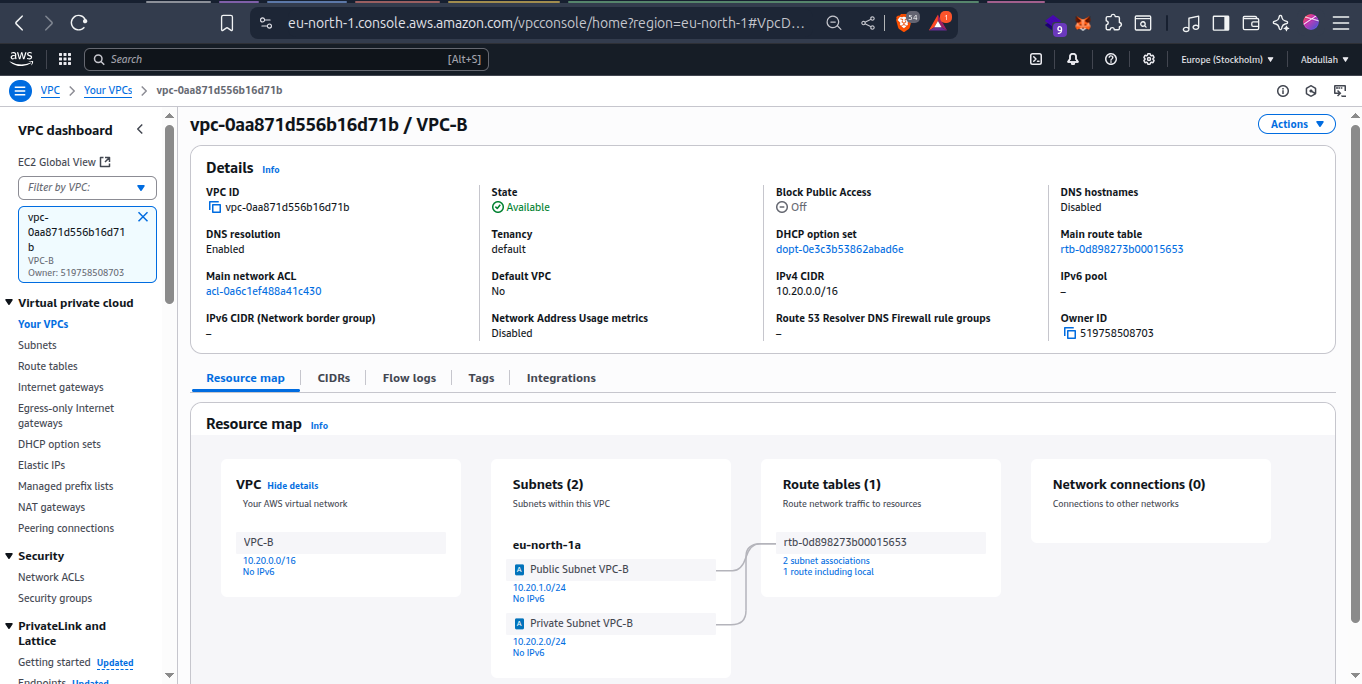Screen dimensions: 1362x684
Task: Click the share icon in address bar
Action: (x=868, y=22)
